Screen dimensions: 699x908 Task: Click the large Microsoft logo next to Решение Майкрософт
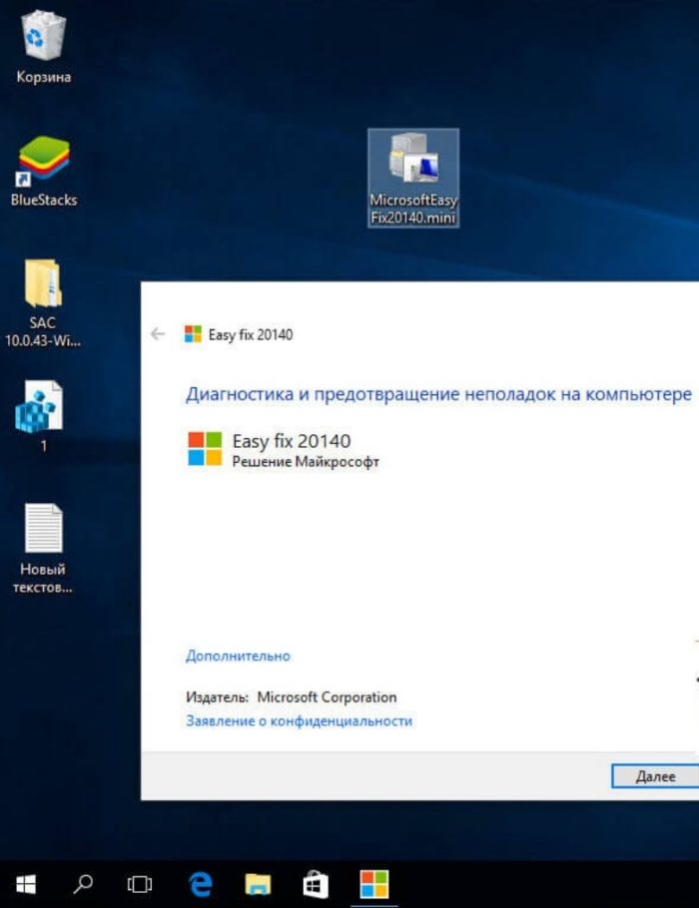coord(205,449)
